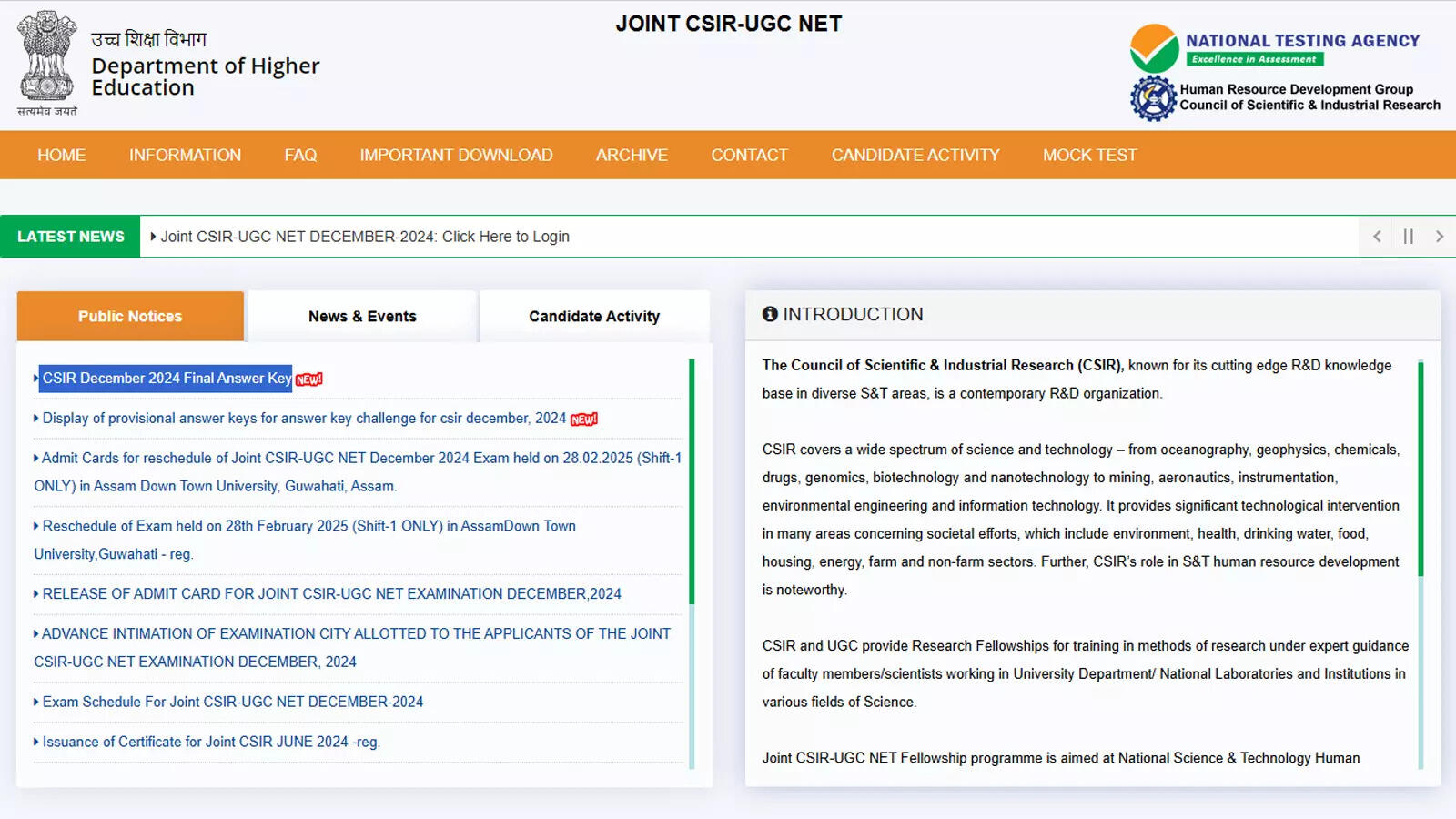Image resolution: width=1456 pixels, height=819 pixels.
Task: Expand the Candidate Activity nav menu
Action: click(915, 155)
